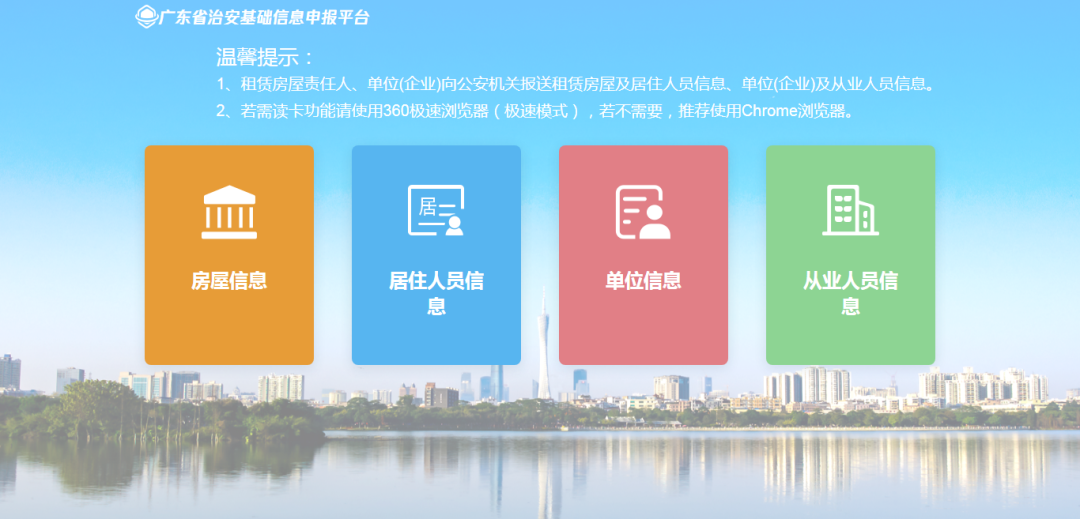
Task: Click the second tip about 读卡功能
Action: click(536, 111)
